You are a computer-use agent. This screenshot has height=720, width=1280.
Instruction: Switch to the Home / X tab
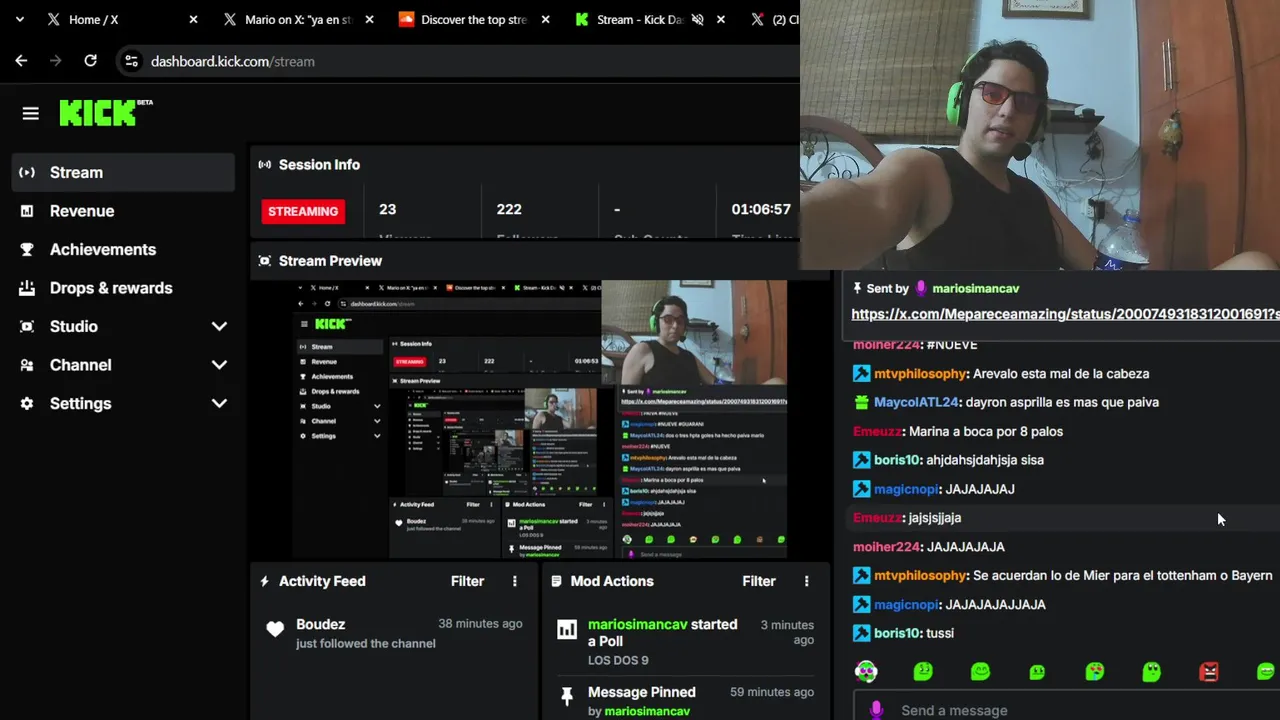(x=120, y=19)
